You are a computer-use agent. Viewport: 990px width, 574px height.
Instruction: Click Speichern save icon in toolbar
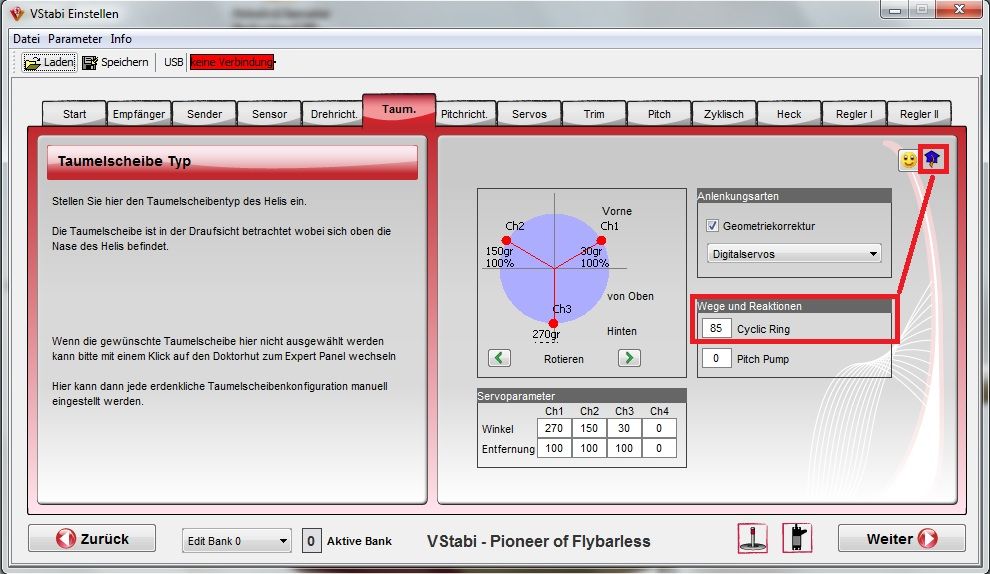90,62
